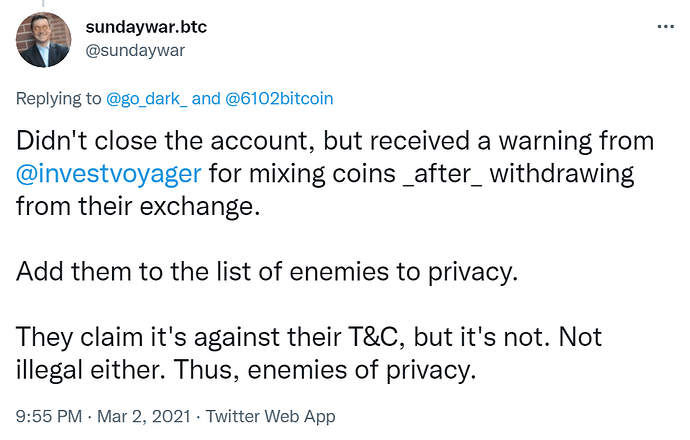Click "and" between the reply mentions
690x440 pixels.
[x=206, y=98]
